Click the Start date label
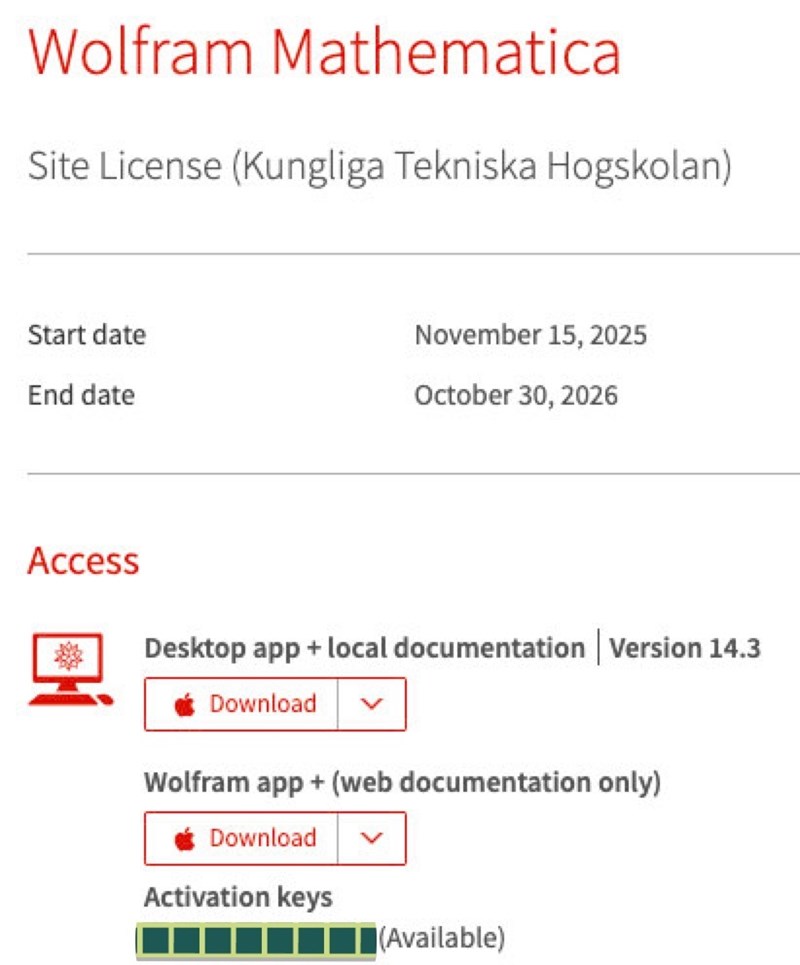The image size is (800, 965). (x=86, y=335)
